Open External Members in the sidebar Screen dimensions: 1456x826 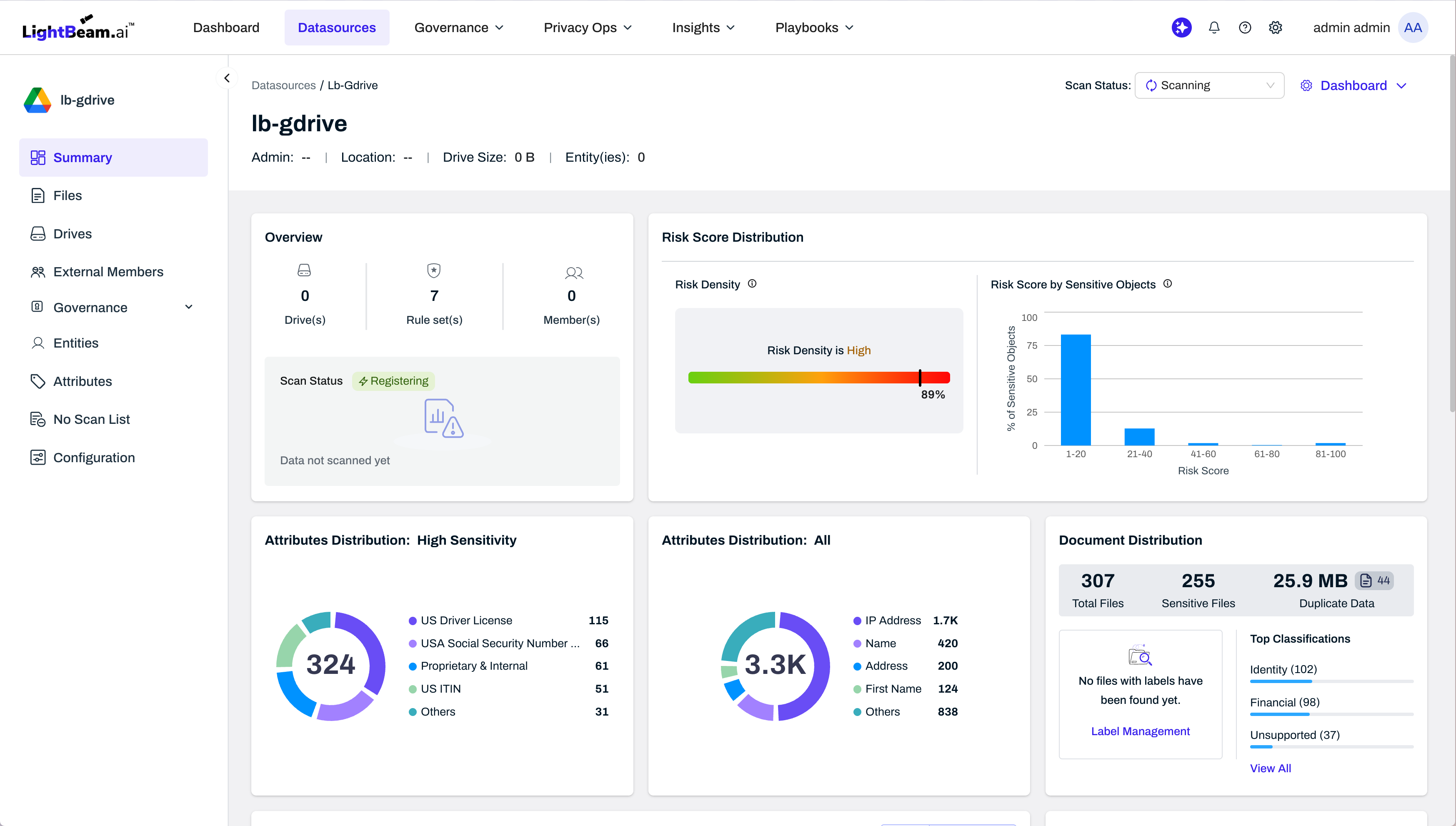click(x=113, y=272)
